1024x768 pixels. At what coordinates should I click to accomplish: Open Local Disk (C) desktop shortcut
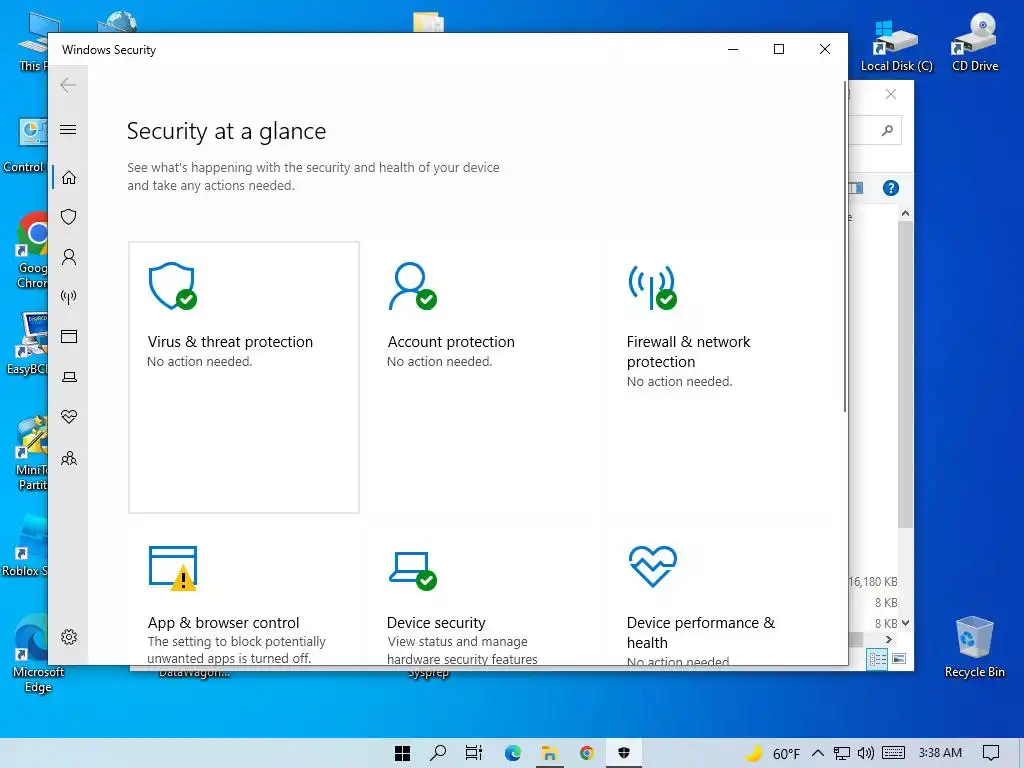896,44
